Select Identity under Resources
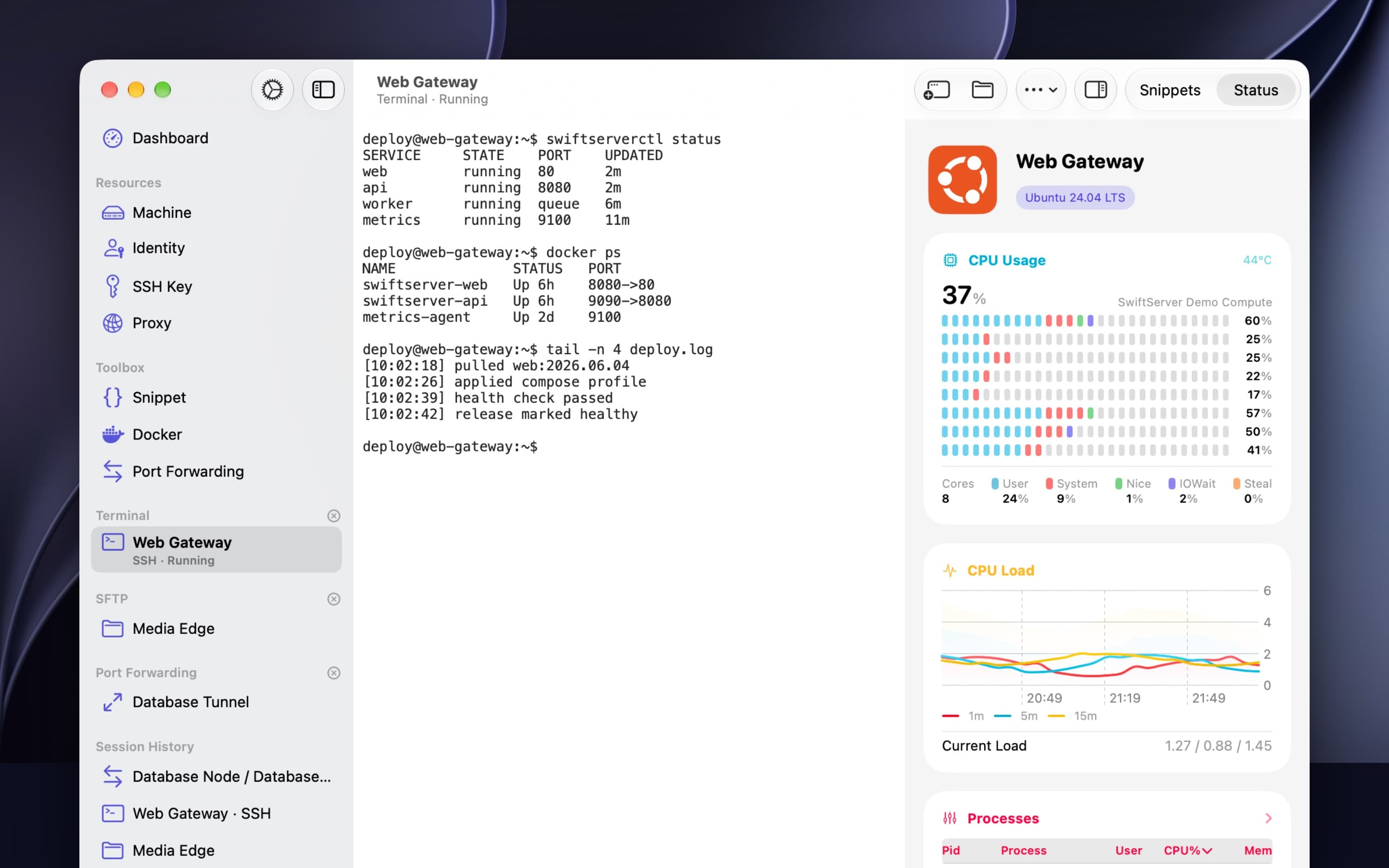Image resolution: width=1389 pixels, height=868 pixels. pyautogui.click(x=216, y=248)
